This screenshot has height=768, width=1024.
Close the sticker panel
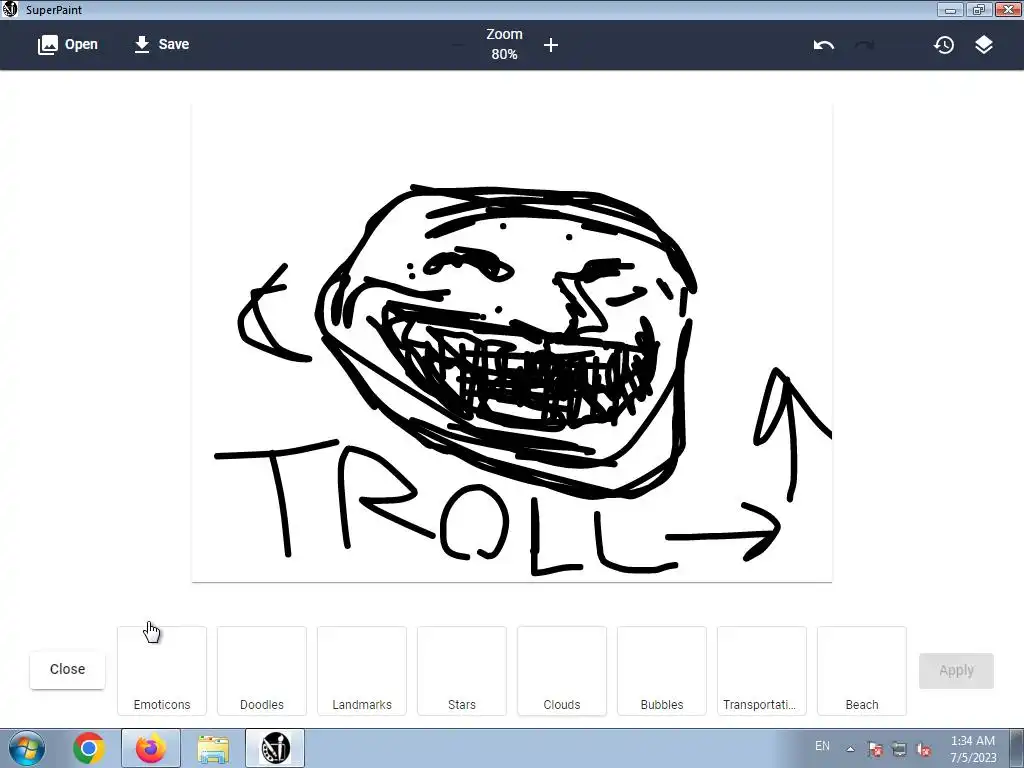(67, 669)
